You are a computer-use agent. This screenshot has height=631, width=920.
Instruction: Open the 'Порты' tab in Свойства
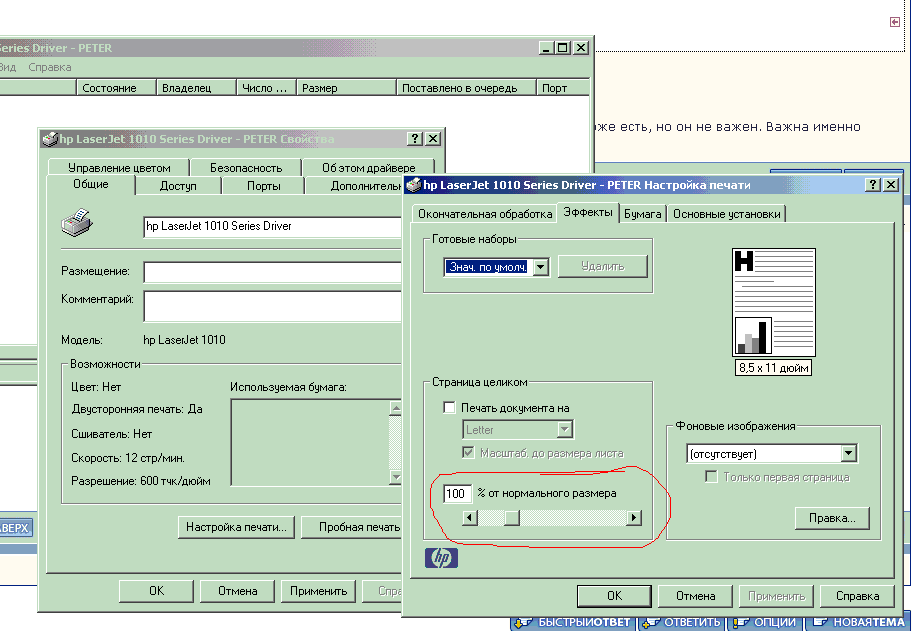[263, 186]
